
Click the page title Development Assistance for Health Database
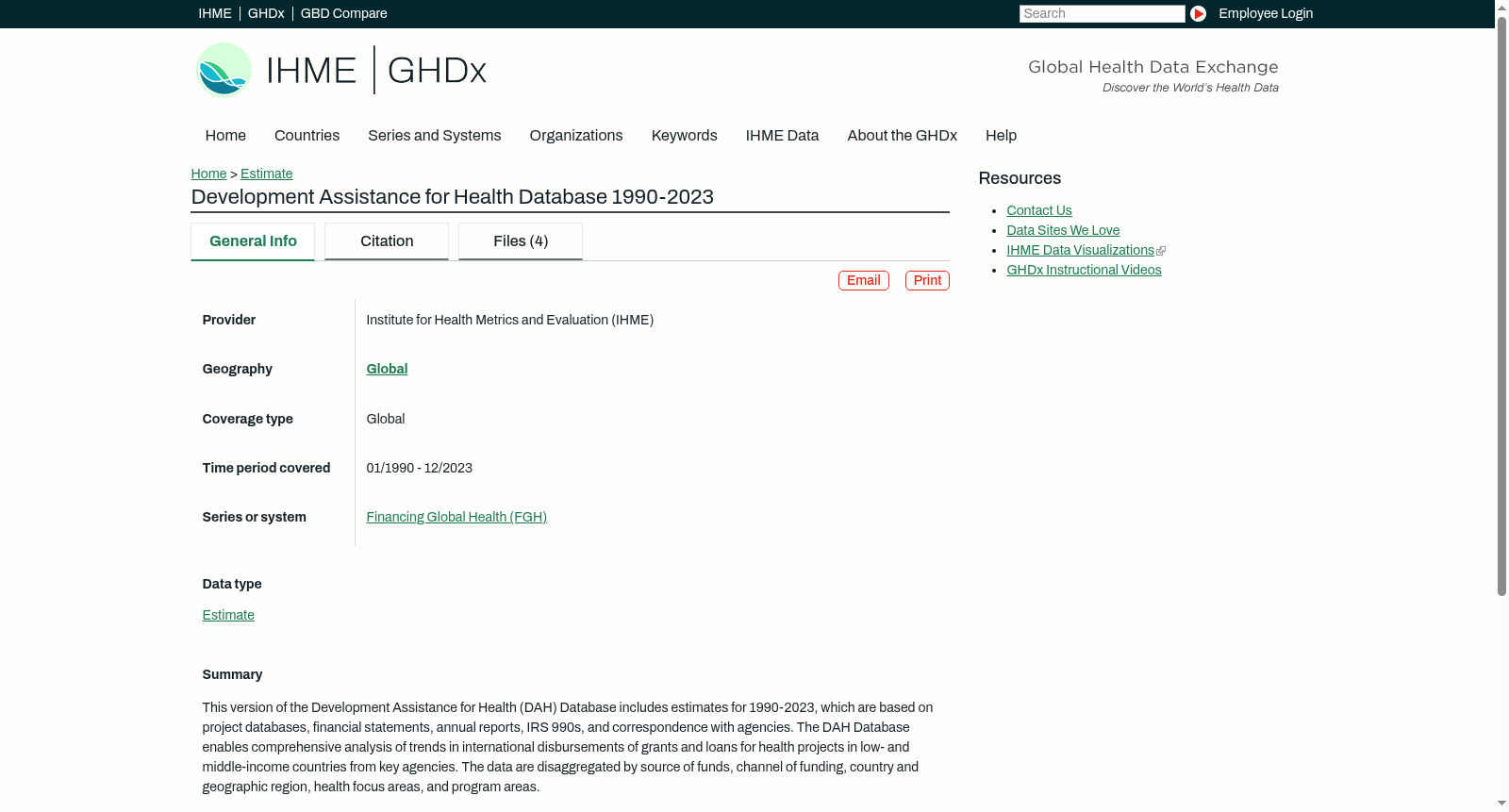point(453,197)
